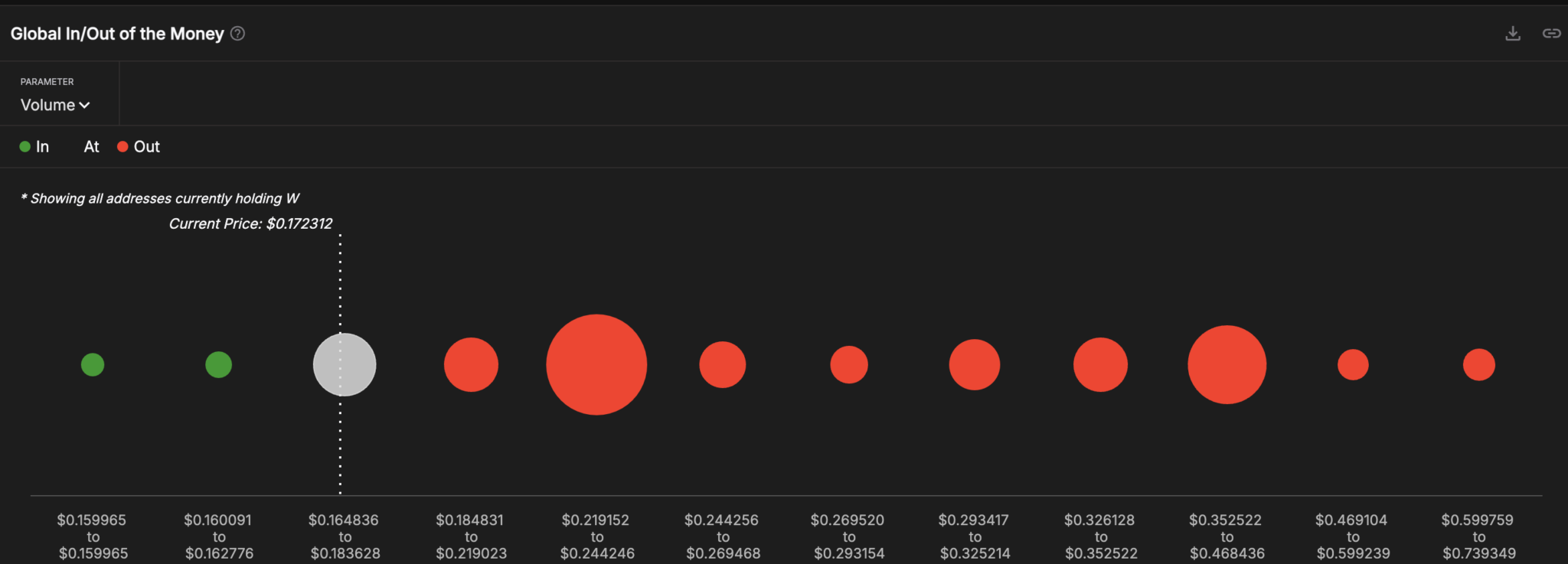This screenshot has width=1568, height=564.
Task: Download the chart data
Action: pyautogui.click(x=1513, y=34)
